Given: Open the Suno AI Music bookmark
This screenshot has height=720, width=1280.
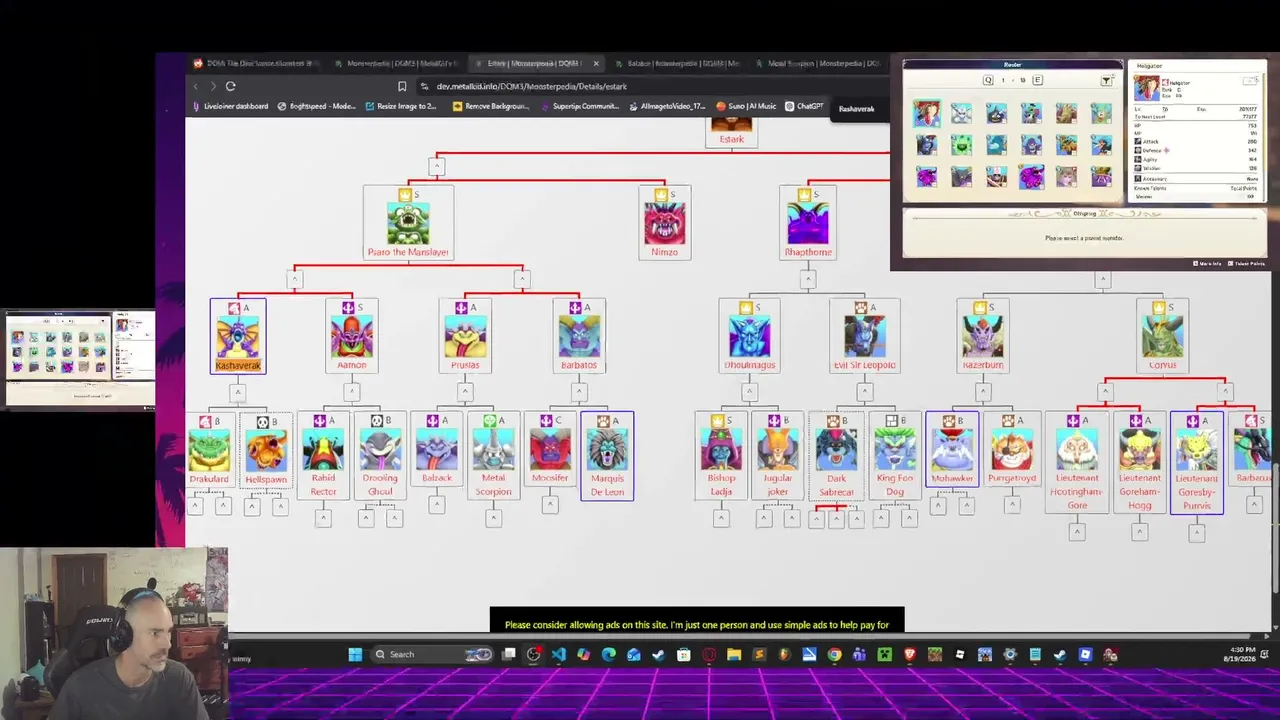Looking at the screenshot, I should click(x=746, y=106).
